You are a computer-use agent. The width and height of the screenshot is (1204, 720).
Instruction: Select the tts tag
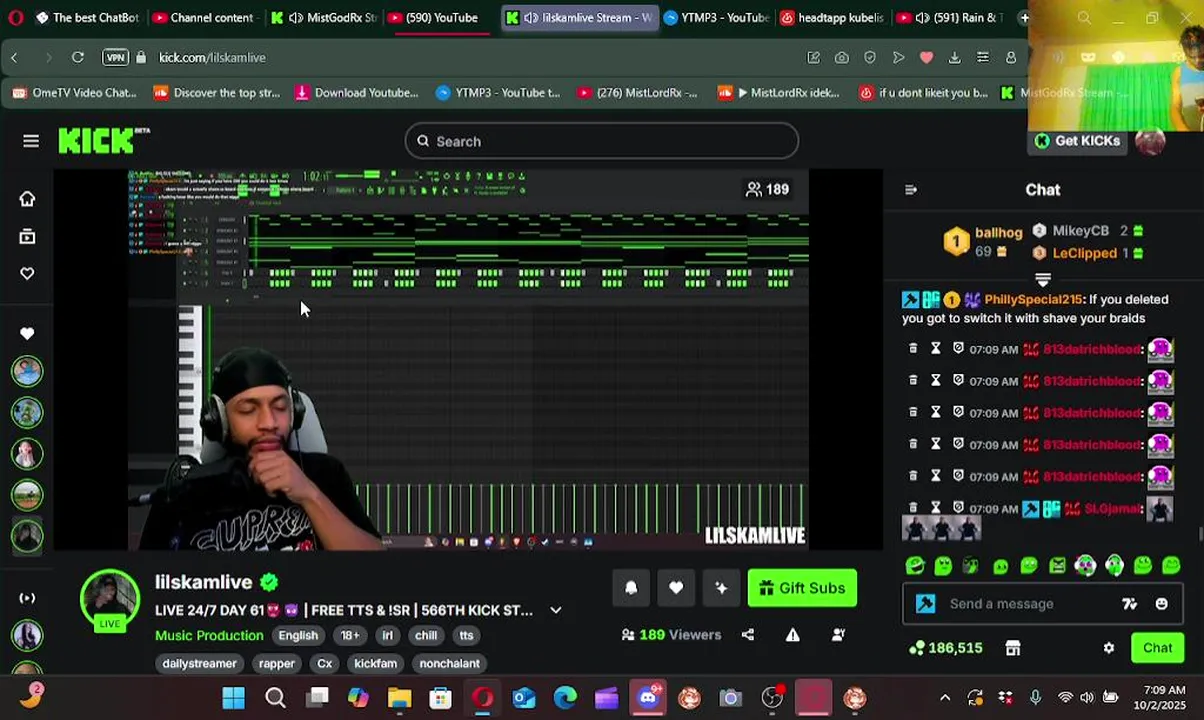(x=466, y=635)
